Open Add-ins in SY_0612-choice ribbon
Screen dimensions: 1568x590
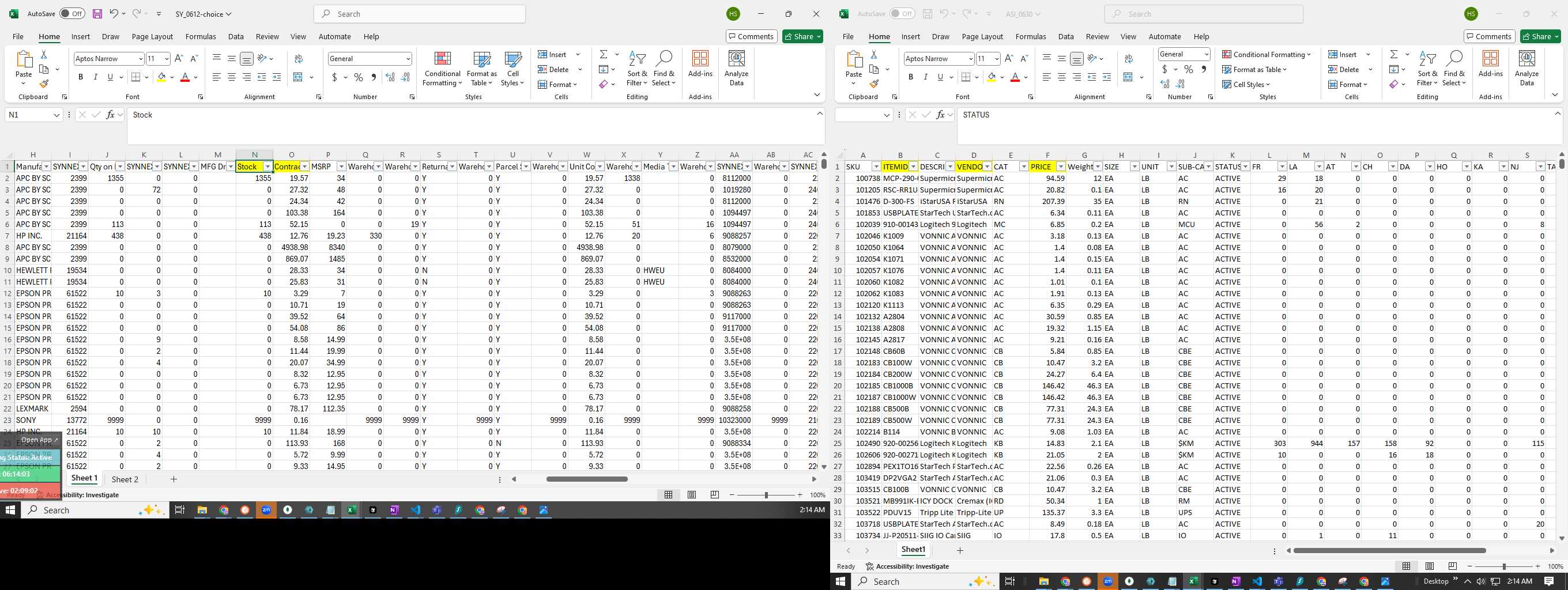pos(700,65)
